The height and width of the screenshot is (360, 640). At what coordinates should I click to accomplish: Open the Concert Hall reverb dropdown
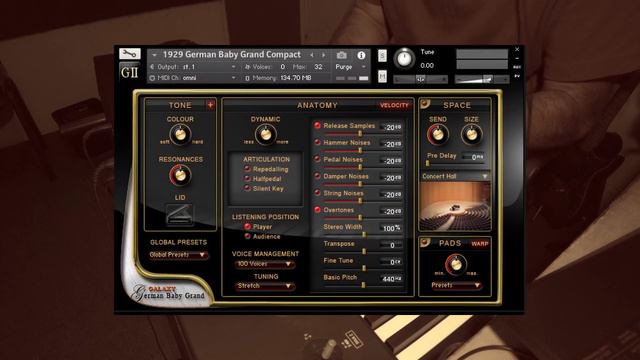455,176
